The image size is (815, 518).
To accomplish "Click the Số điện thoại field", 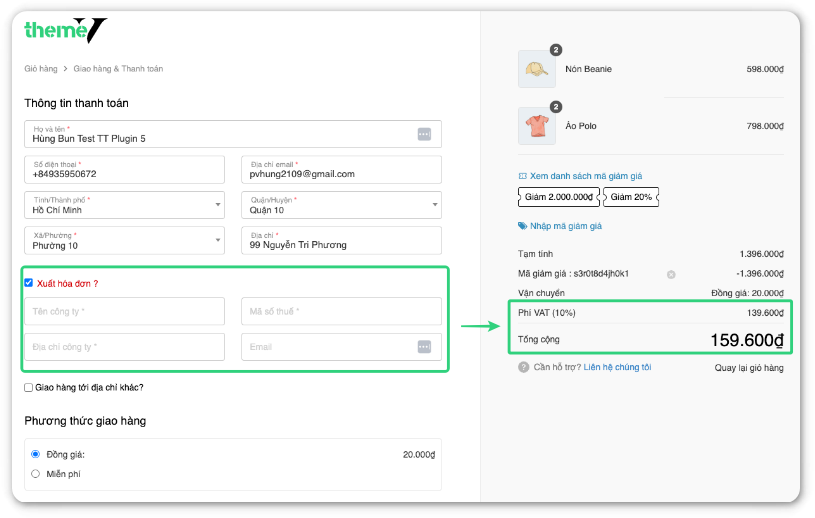I will pyautogui.click(x=124, y=169).
